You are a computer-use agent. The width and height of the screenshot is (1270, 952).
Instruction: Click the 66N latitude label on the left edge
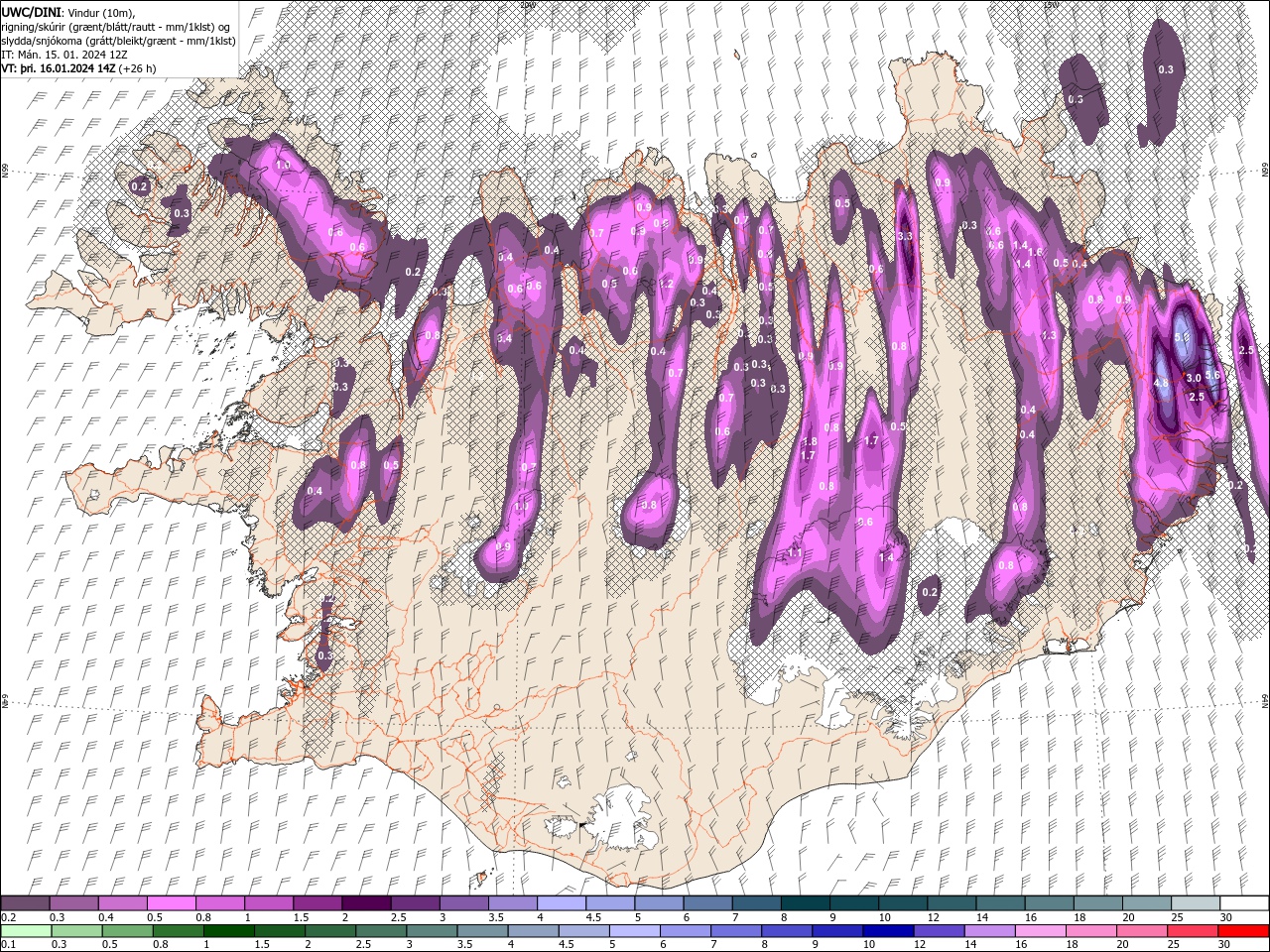click(5, 172)
